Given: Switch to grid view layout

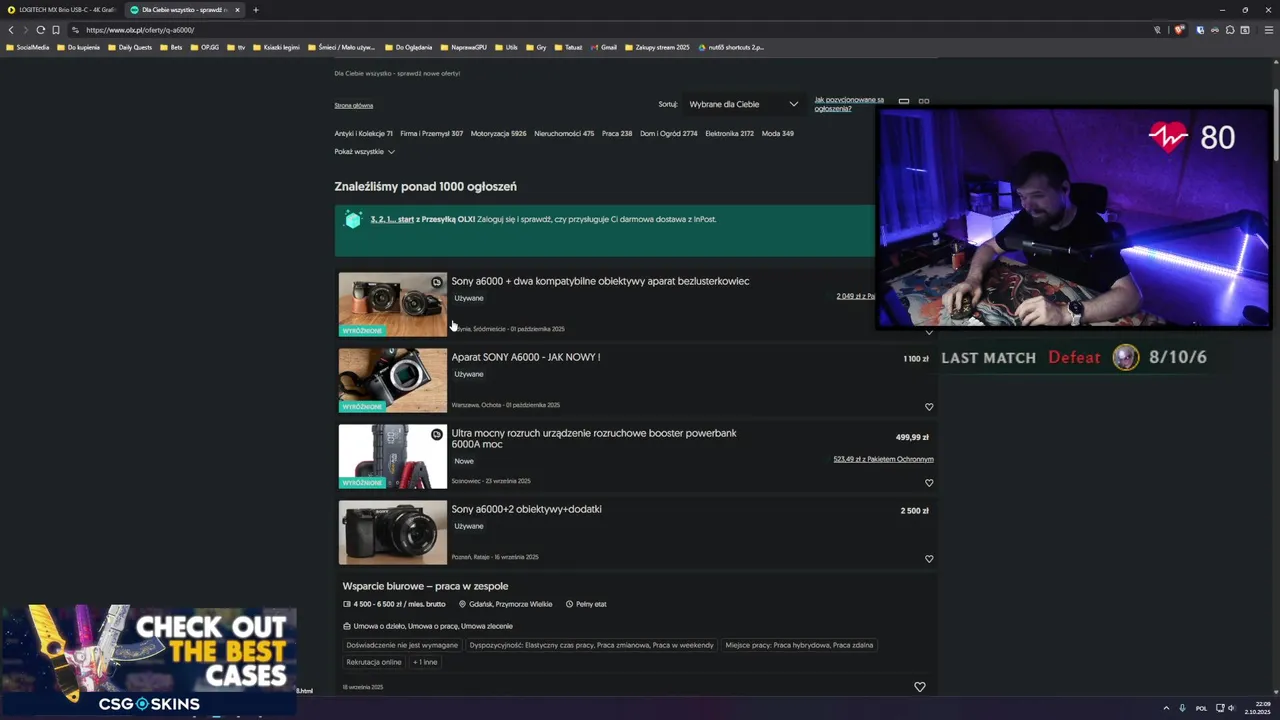Looking at the screenshot, I should point(924,101).
